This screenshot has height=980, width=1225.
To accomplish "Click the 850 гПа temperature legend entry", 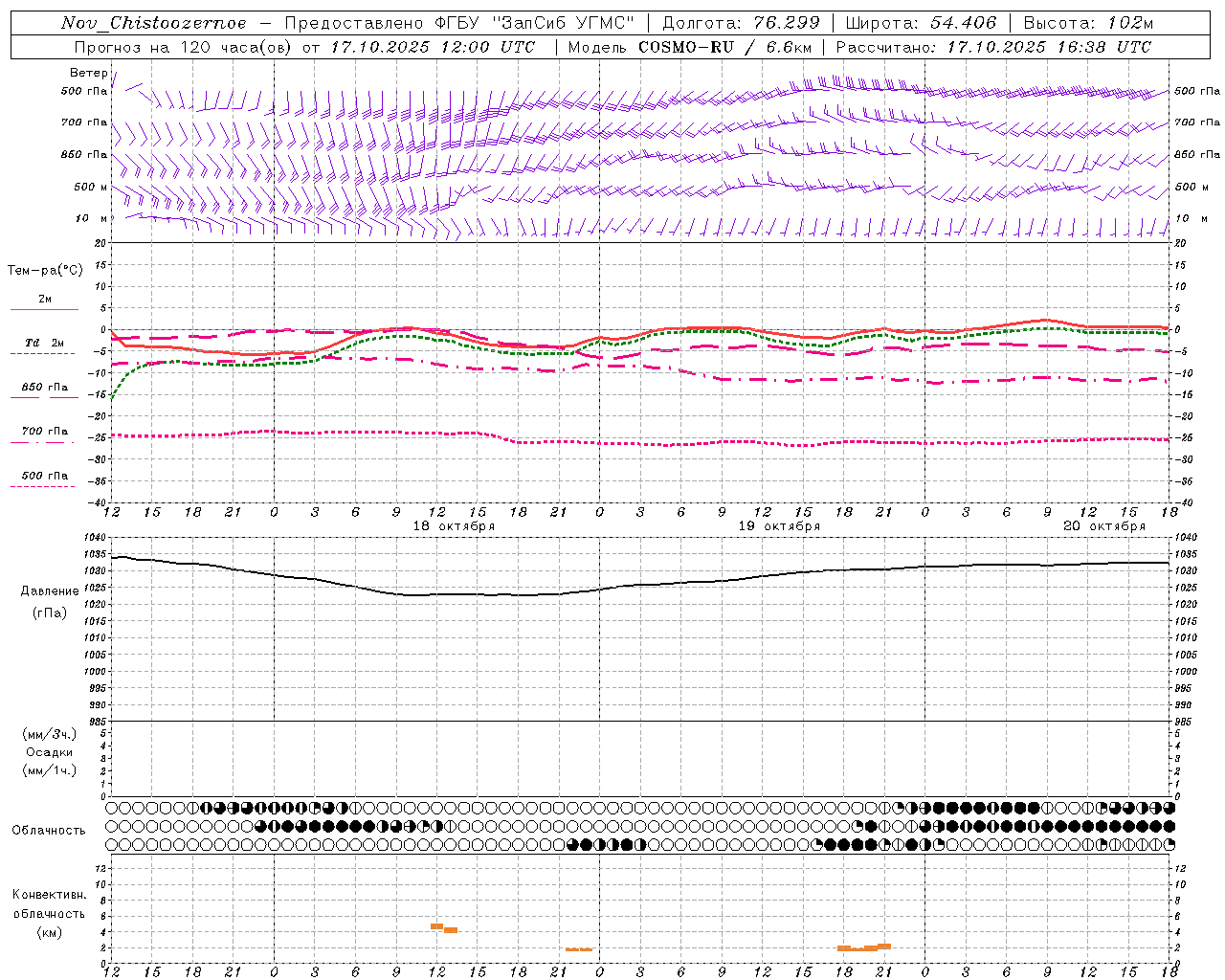I will coord(45,388).
